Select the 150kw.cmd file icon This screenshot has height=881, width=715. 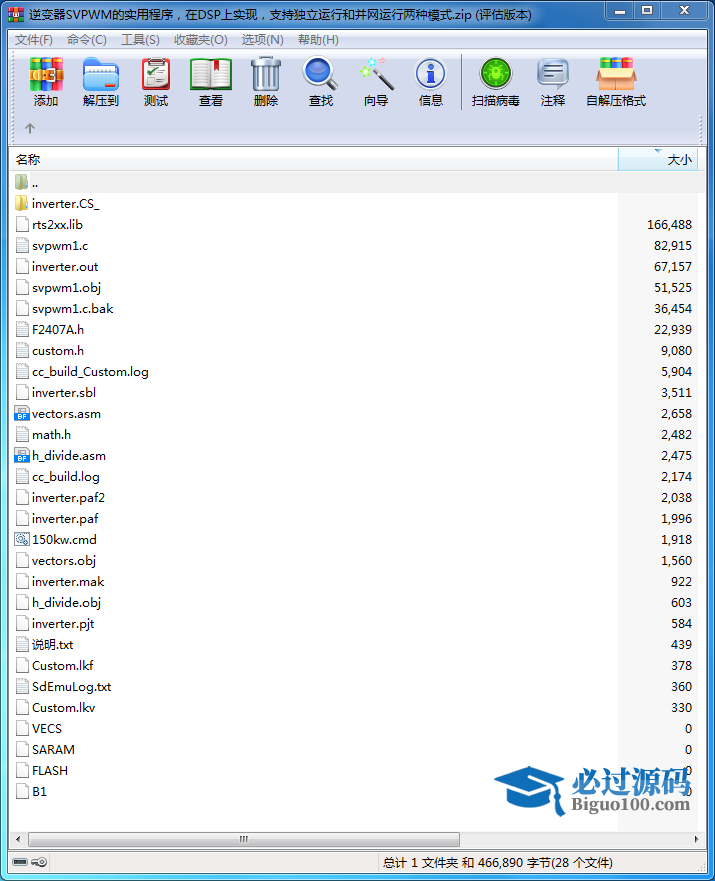(x=21, y=539)
